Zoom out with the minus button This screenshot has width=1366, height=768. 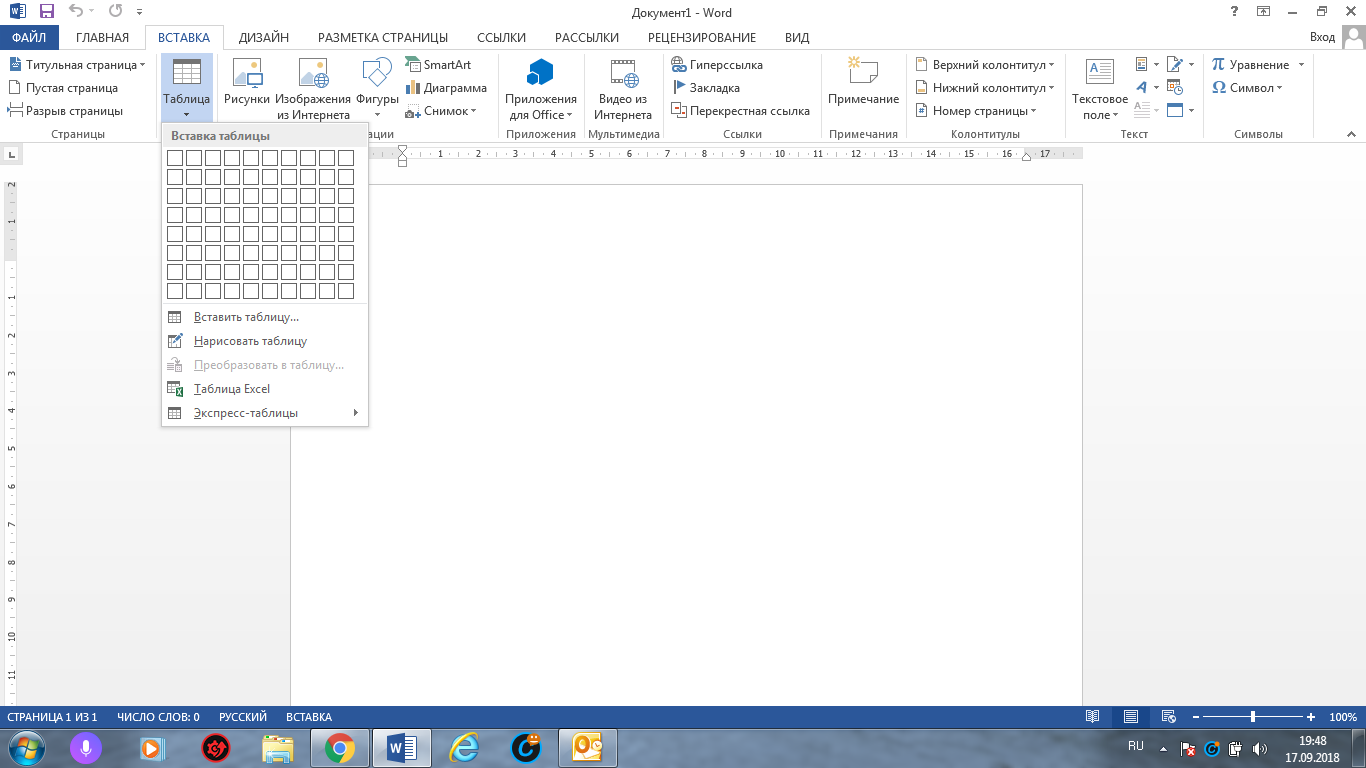pos(1196,717)
